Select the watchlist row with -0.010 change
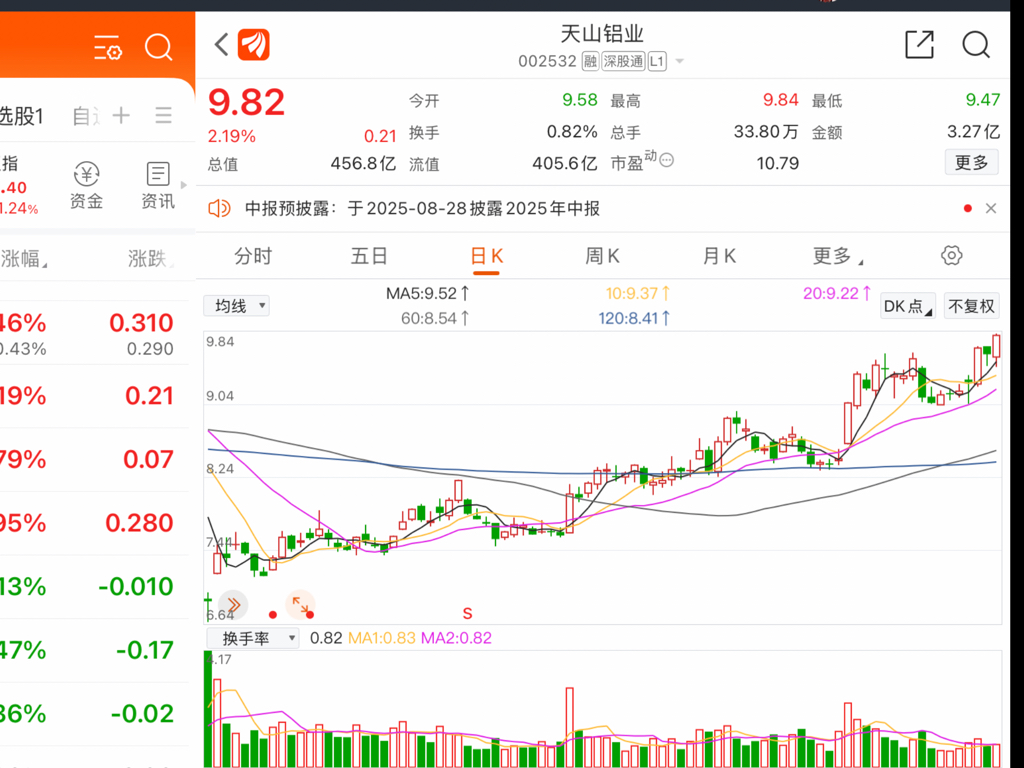The image size is (1024, 768). point(95,586)
